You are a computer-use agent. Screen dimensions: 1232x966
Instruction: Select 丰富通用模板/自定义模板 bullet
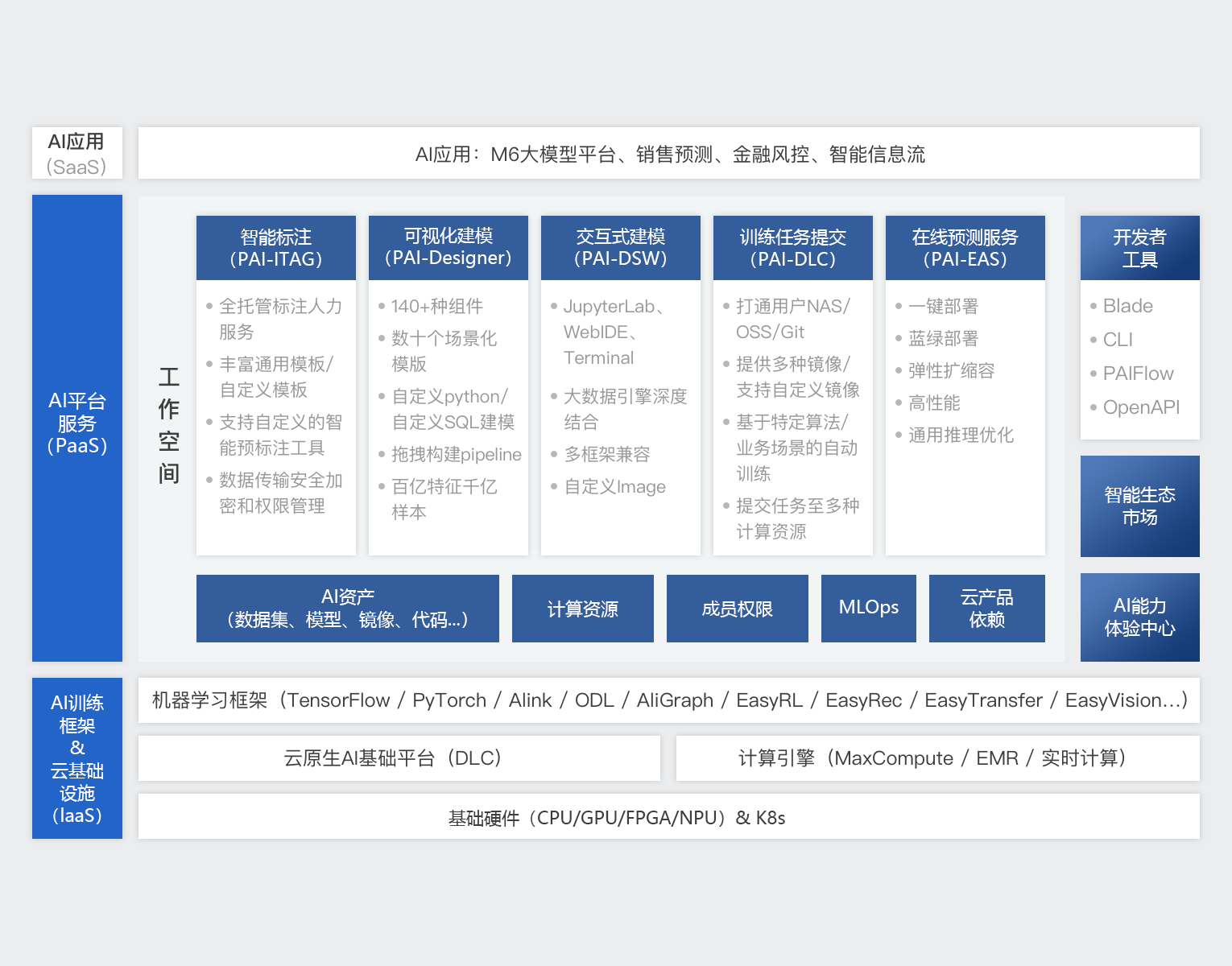click(271, 377)
